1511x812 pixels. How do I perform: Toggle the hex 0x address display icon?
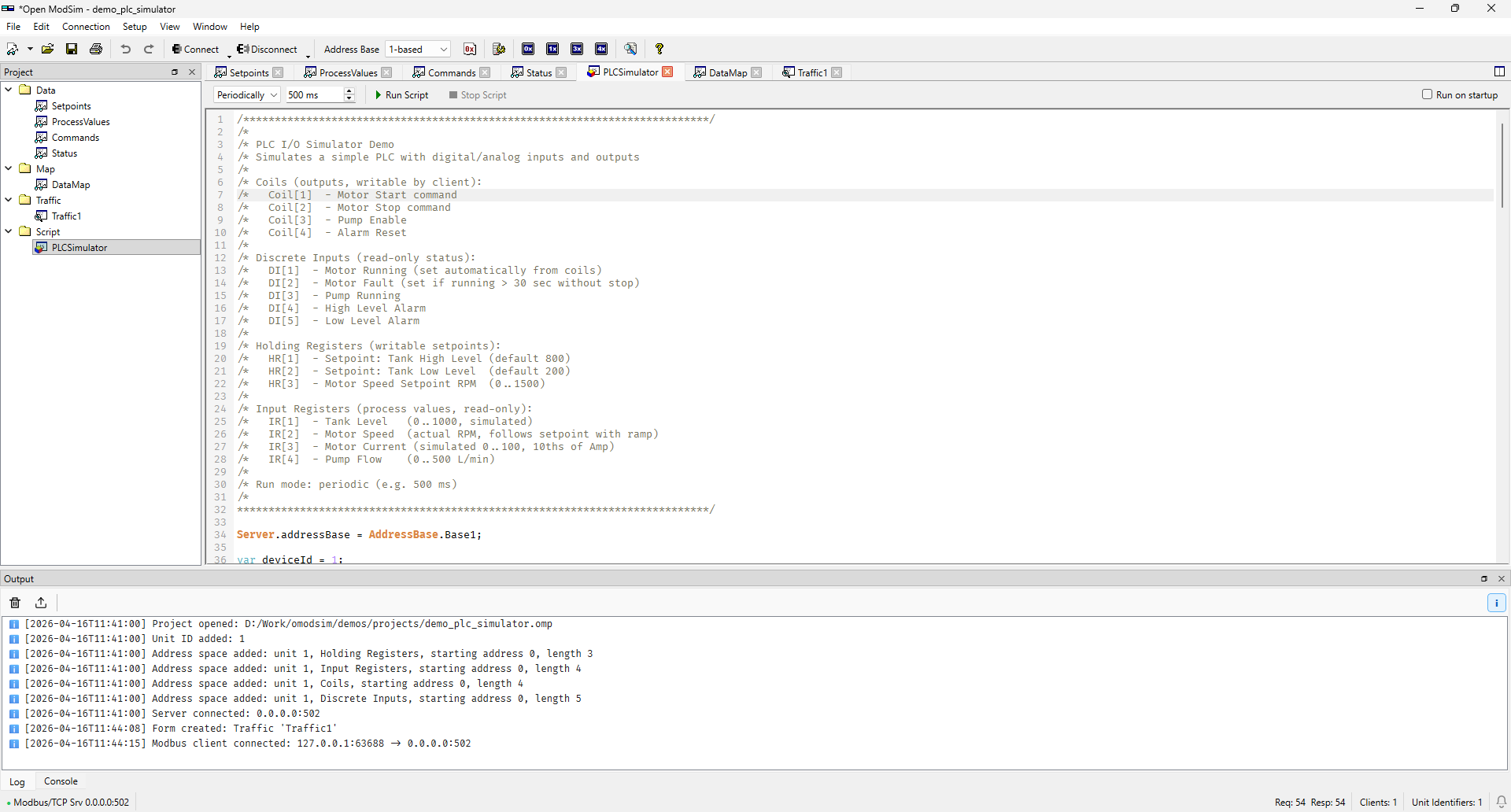[x=470, y=49]
